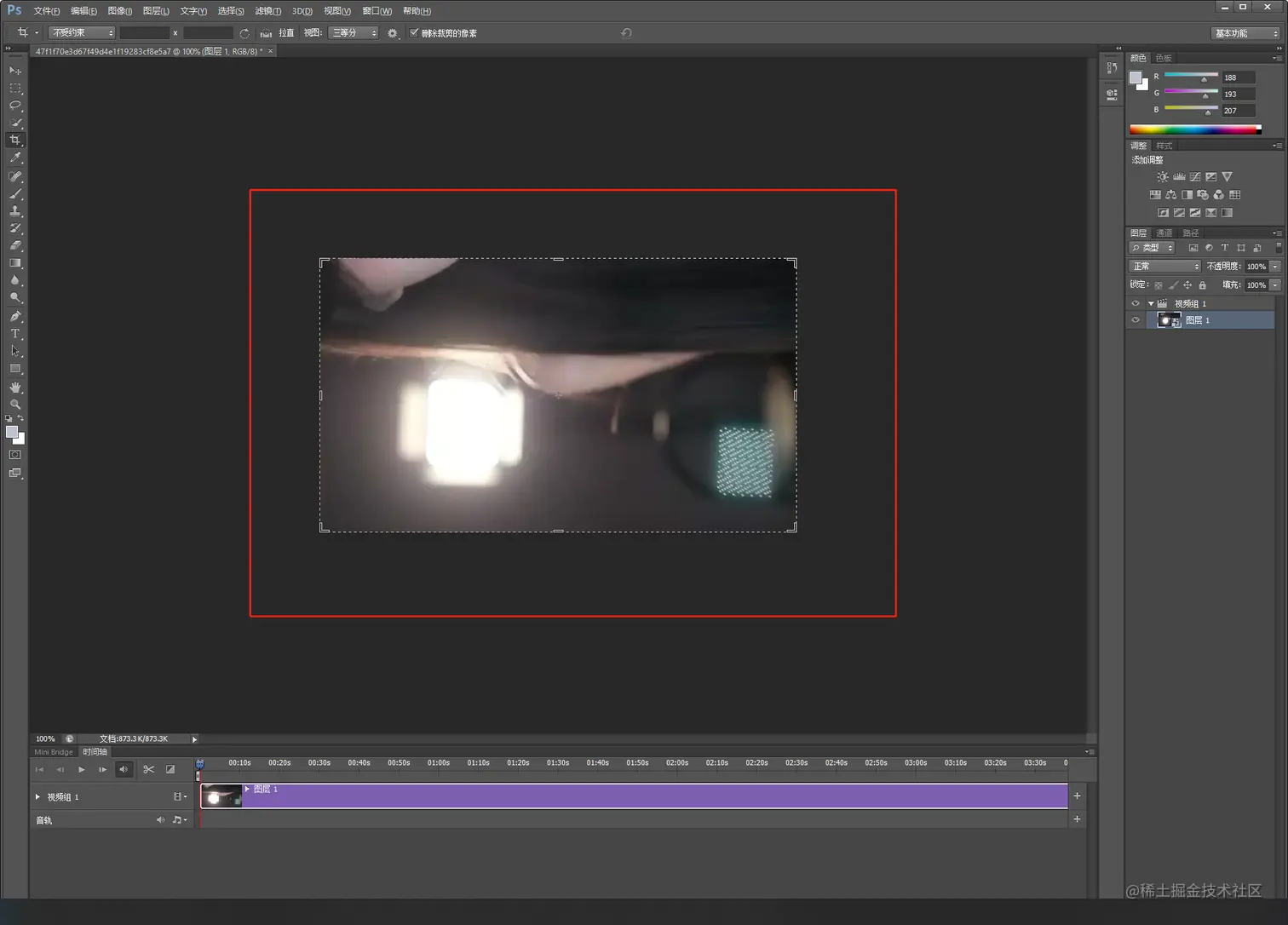This screenshot has height=925, width=1288.
Task: Hide the 图层 1 layer visibility
Action: (x=1136, y=320)
